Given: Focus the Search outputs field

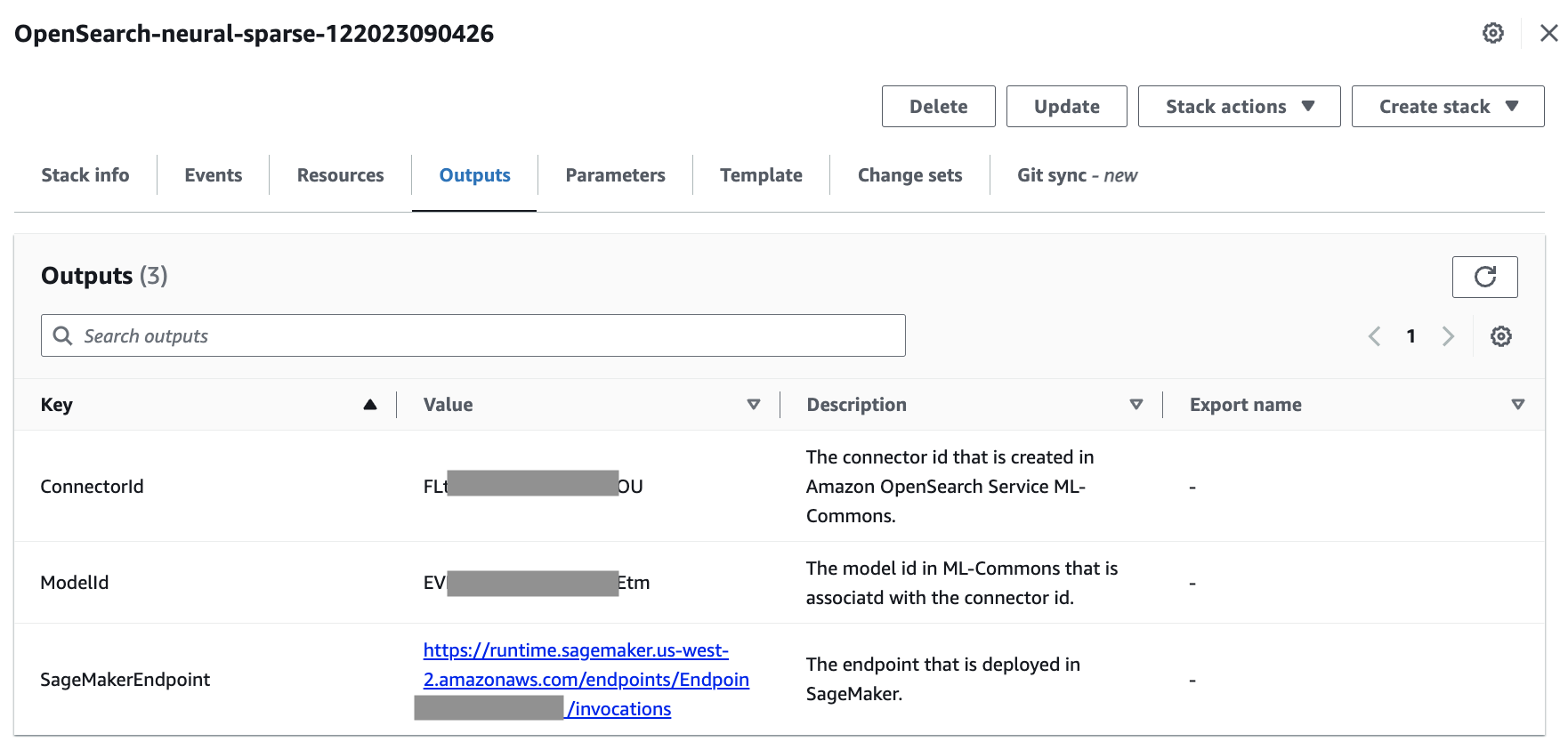Looking at the screenshot, I should (x=473, y=335).
